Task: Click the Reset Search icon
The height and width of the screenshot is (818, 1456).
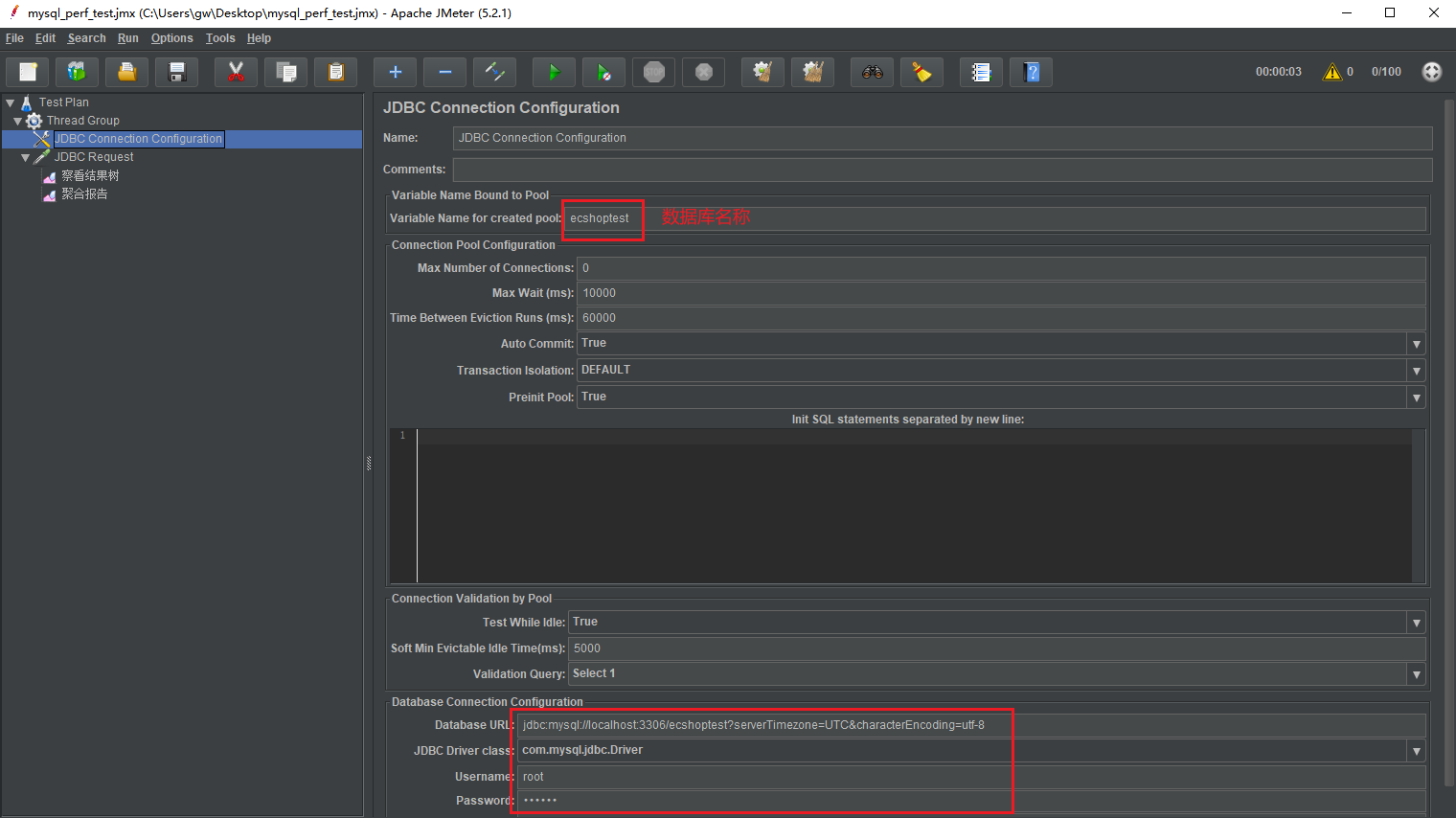Action: pos(921,72)
